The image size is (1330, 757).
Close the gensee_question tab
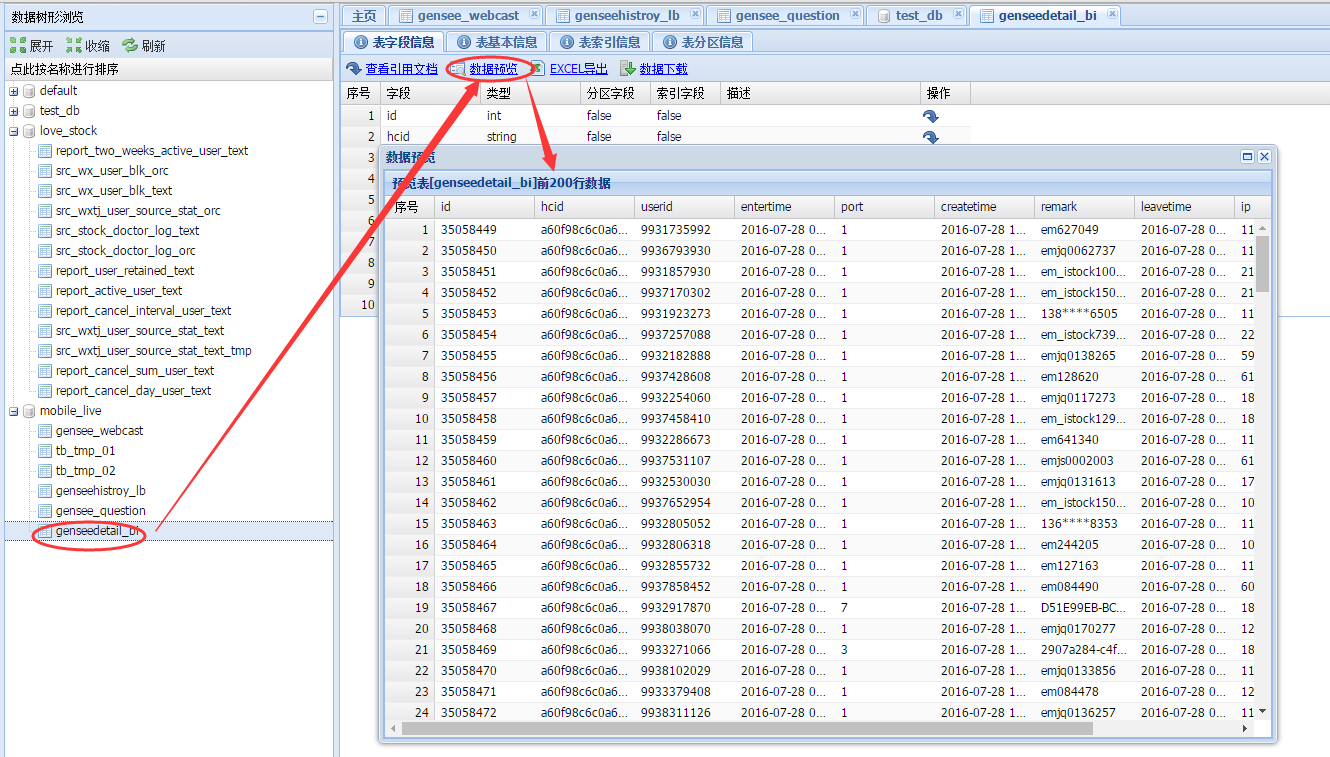[855, 14]
